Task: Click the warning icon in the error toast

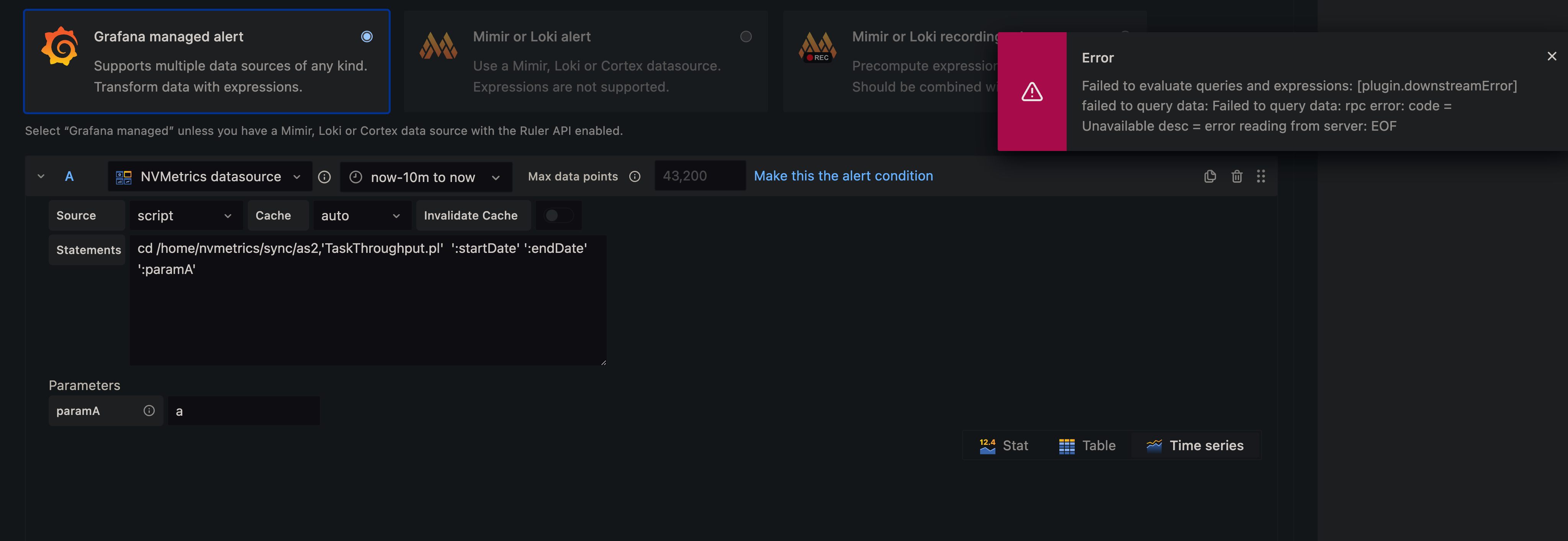Action: click(1031, 92)
